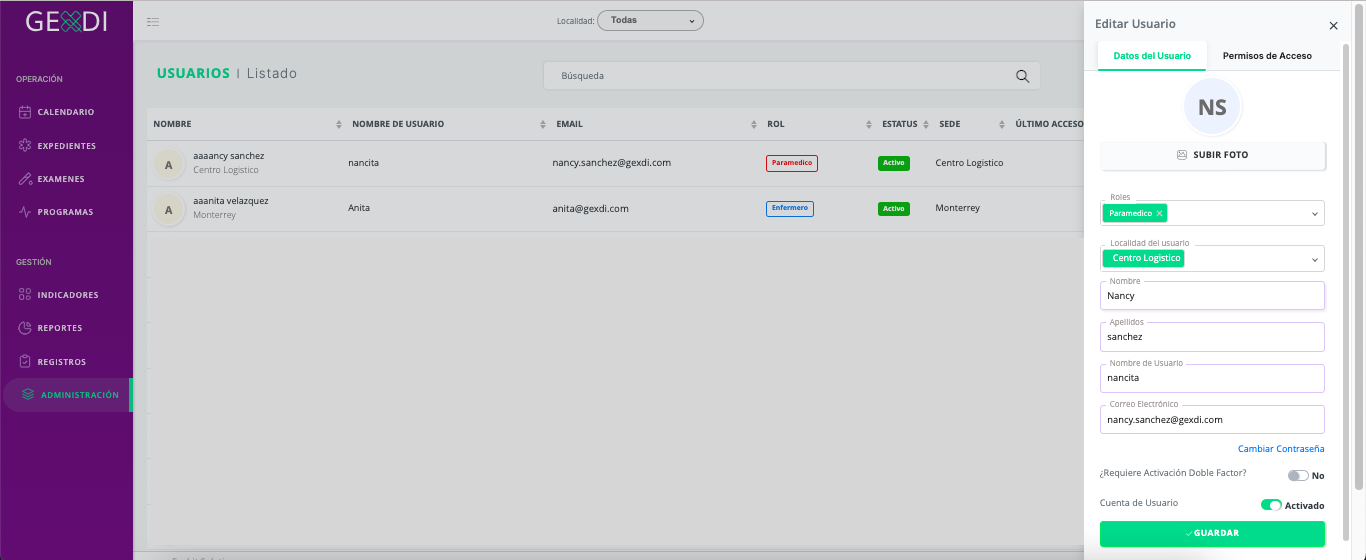
Task: Click the Administración layers icon
Action: tap(28, 395)
